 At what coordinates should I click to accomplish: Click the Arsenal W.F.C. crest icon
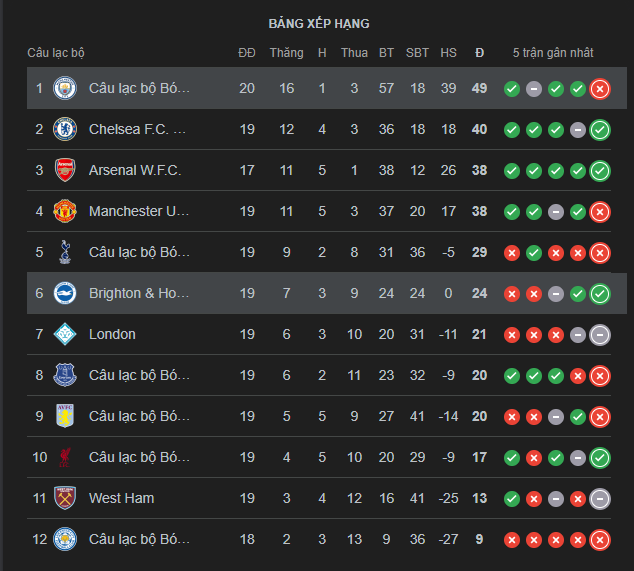click(x=65, y=170)
